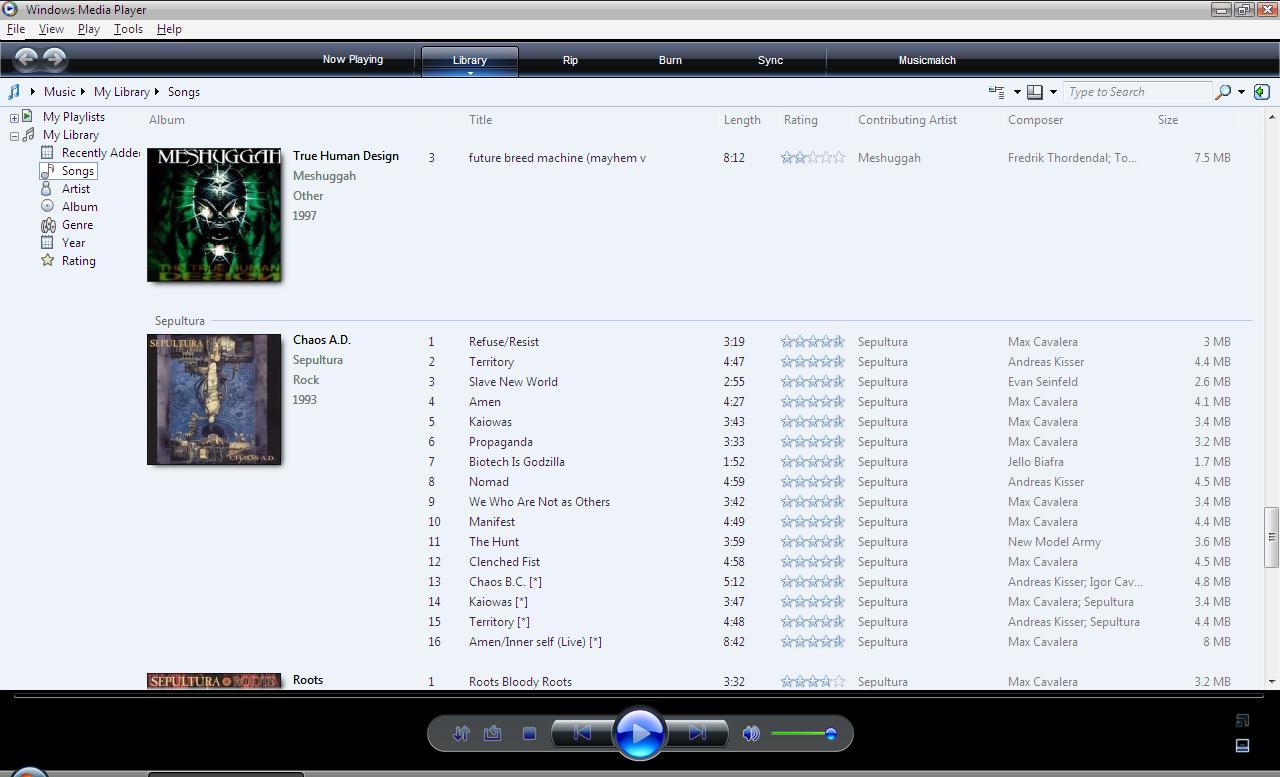Open the Musicmatch tab

[x=927, y=60]
